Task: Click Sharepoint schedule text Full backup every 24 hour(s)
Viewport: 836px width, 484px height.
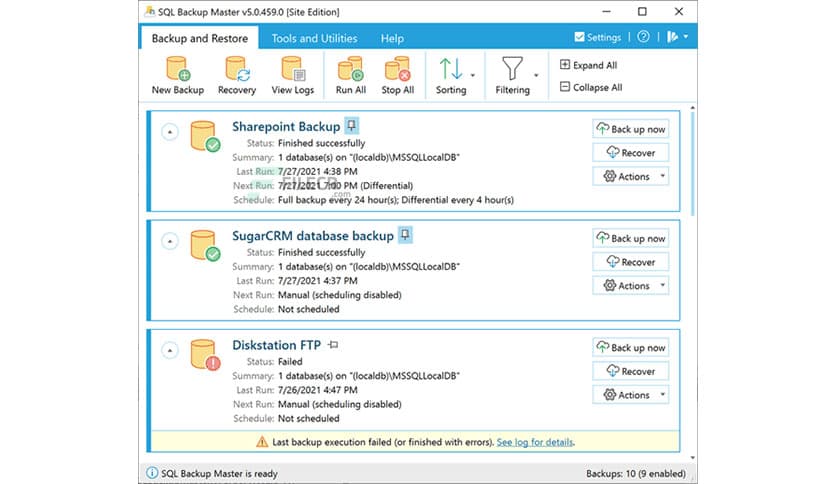Action: [337, 200]
